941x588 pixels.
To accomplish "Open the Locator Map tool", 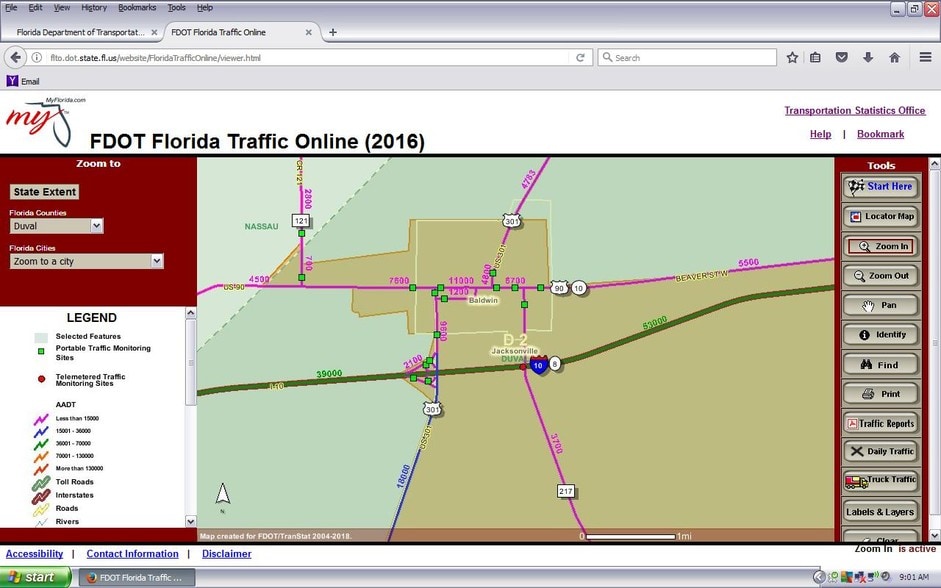I will [x=881, y=216].
